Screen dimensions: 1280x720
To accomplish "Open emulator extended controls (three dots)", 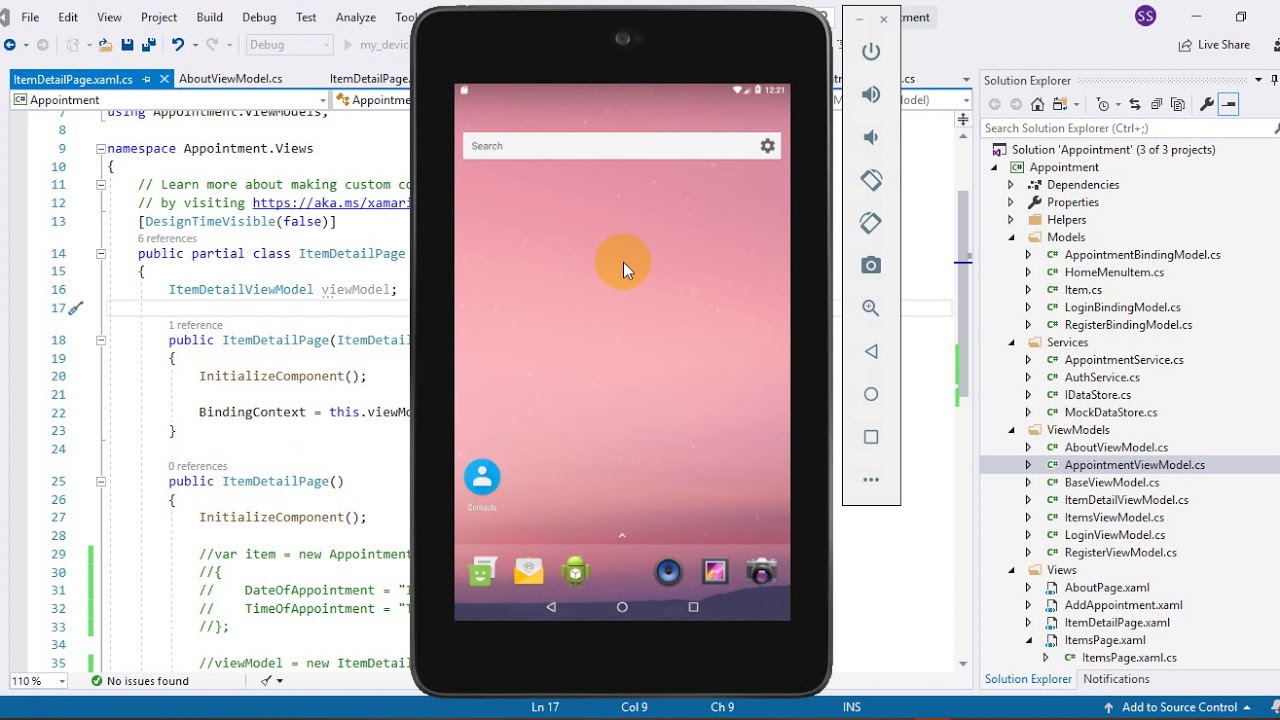I will (871, 480).
